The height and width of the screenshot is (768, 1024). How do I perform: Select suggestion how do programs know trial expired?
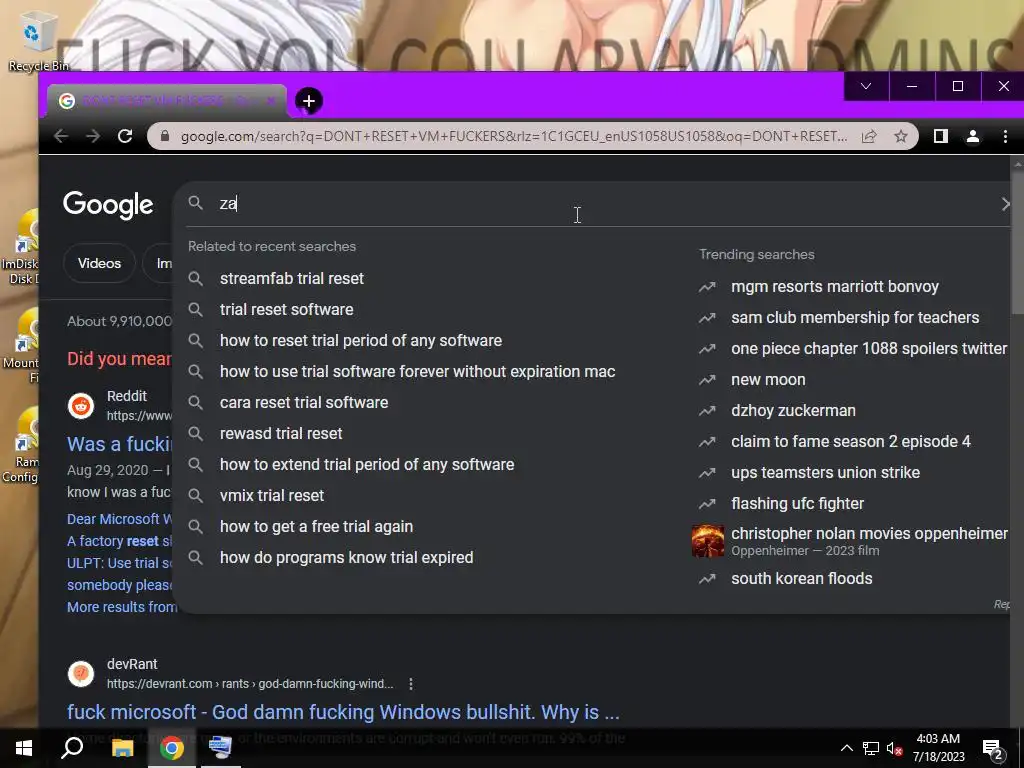pos(346,558)
